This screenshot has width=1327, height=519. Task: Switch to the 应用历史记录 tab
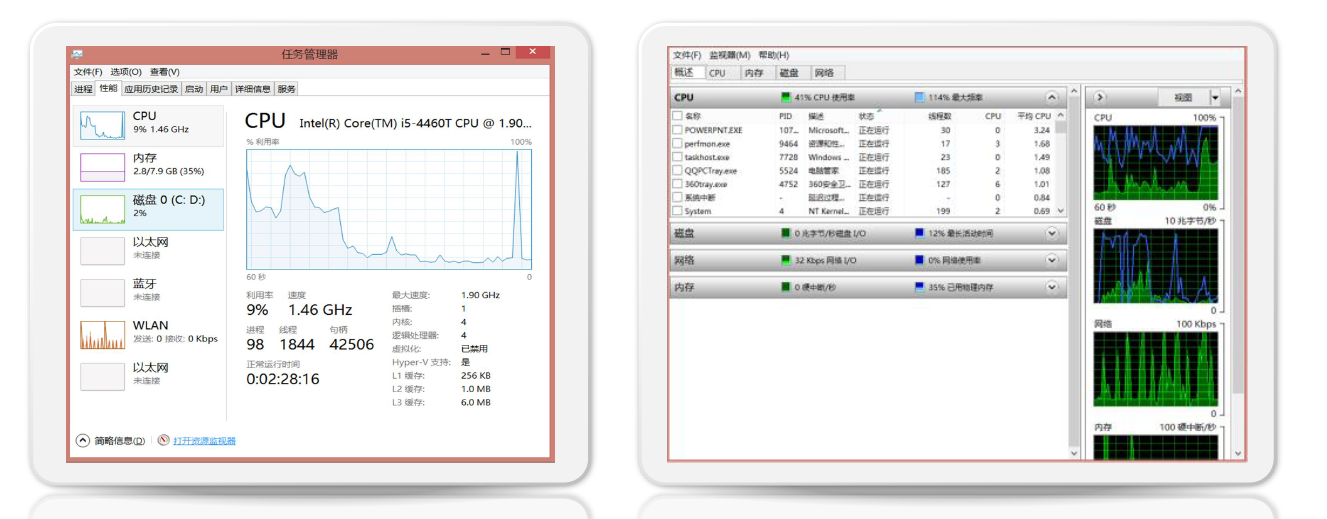(x=151, y=89)
